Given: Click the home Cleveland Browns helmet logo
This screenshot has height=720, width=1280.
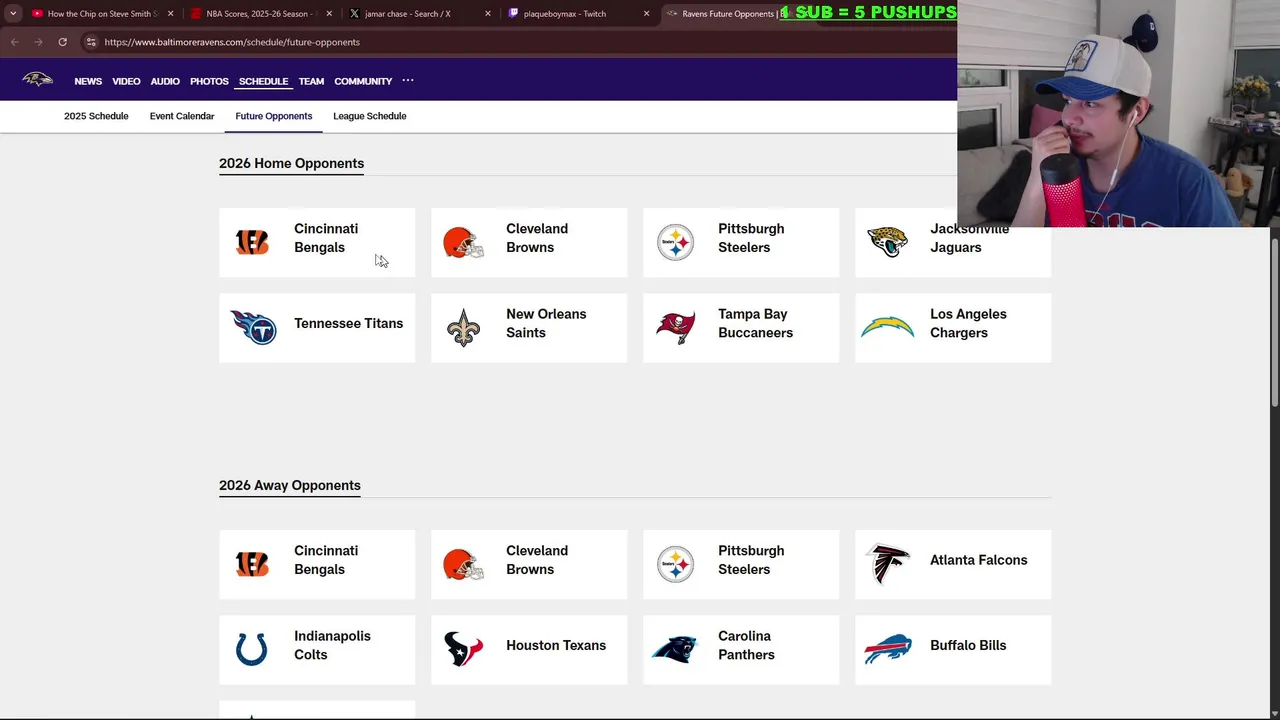Looking at the screenshot, I should coord(463,242).
